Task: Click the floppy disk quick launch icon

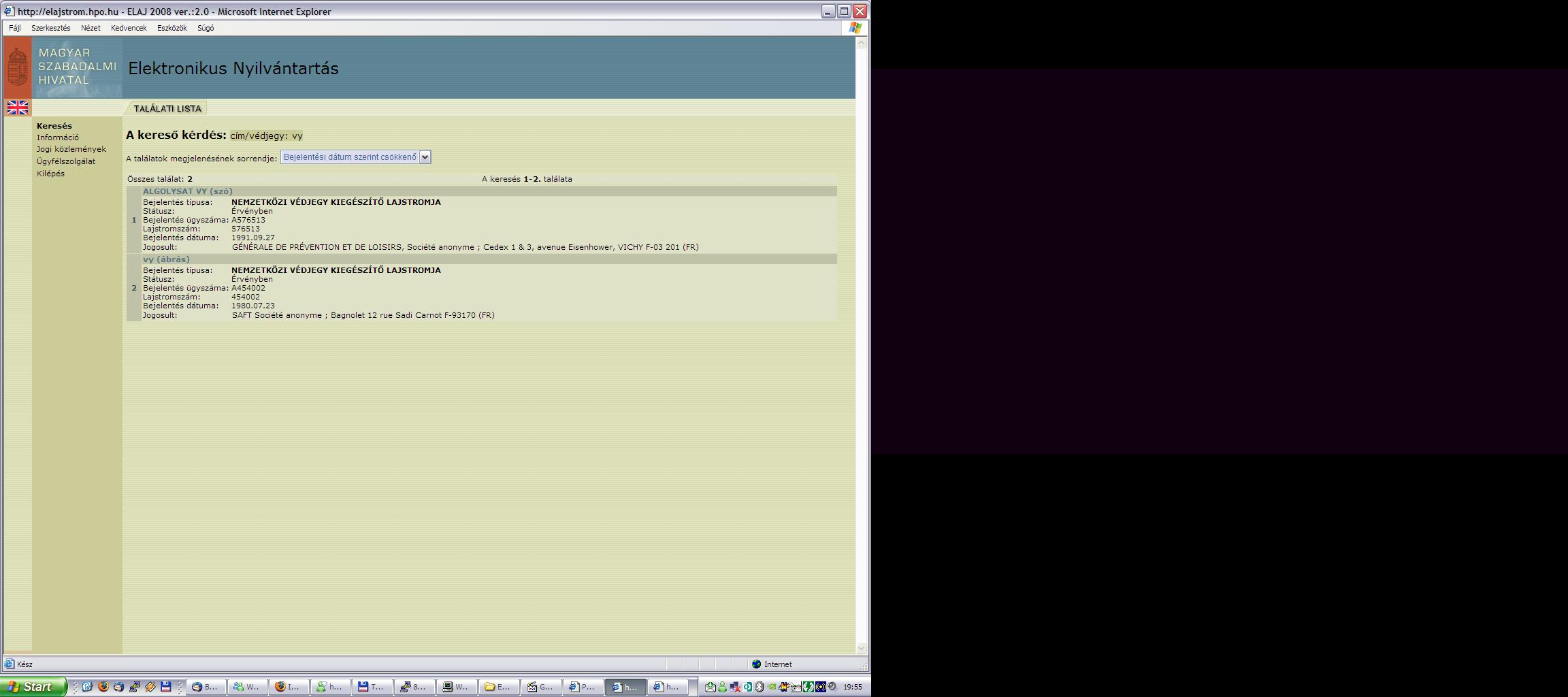Action: [x=165, y=687]
